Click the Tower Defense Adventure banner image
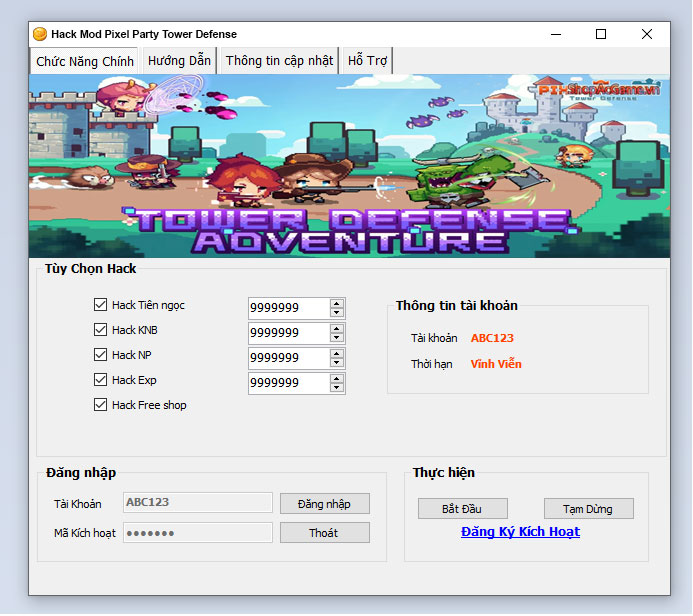 (x=349, y=166)
